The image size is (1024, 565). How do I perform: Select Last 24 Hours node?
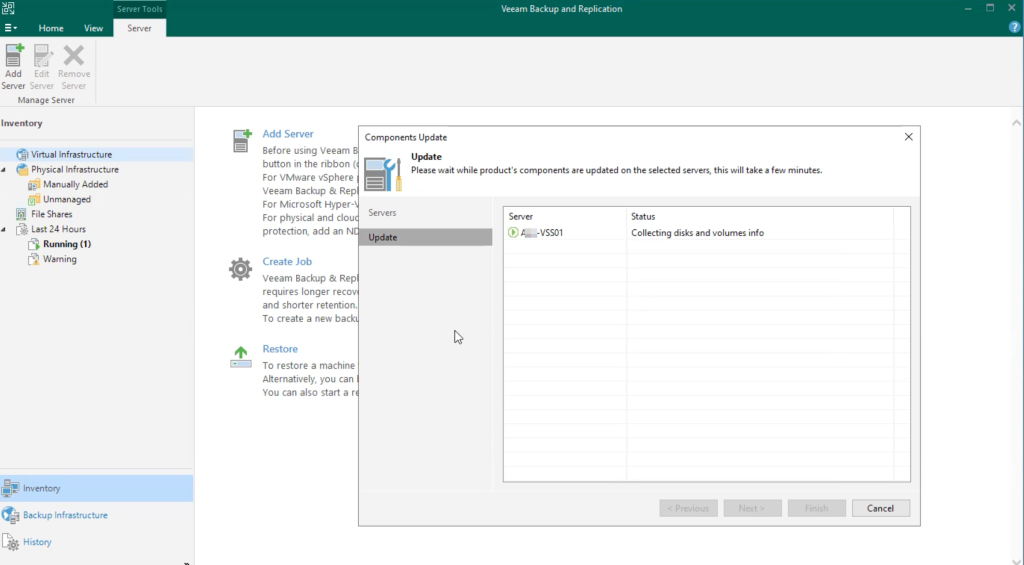58,229
